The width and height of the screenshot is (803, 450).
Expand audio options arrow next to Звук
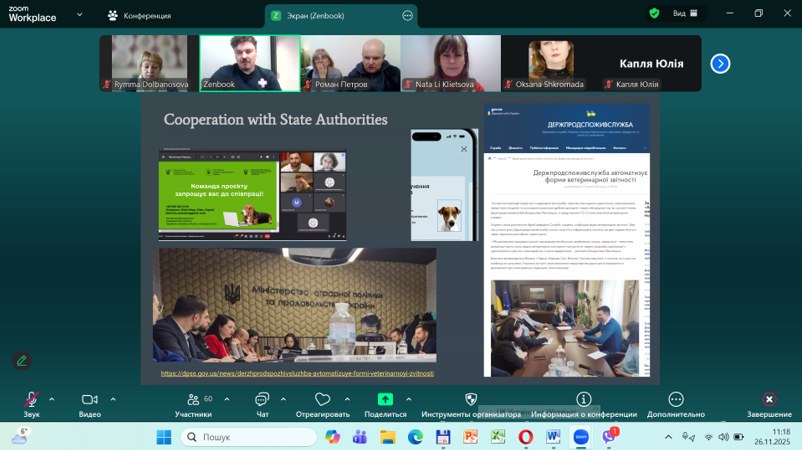click(52, 398)
